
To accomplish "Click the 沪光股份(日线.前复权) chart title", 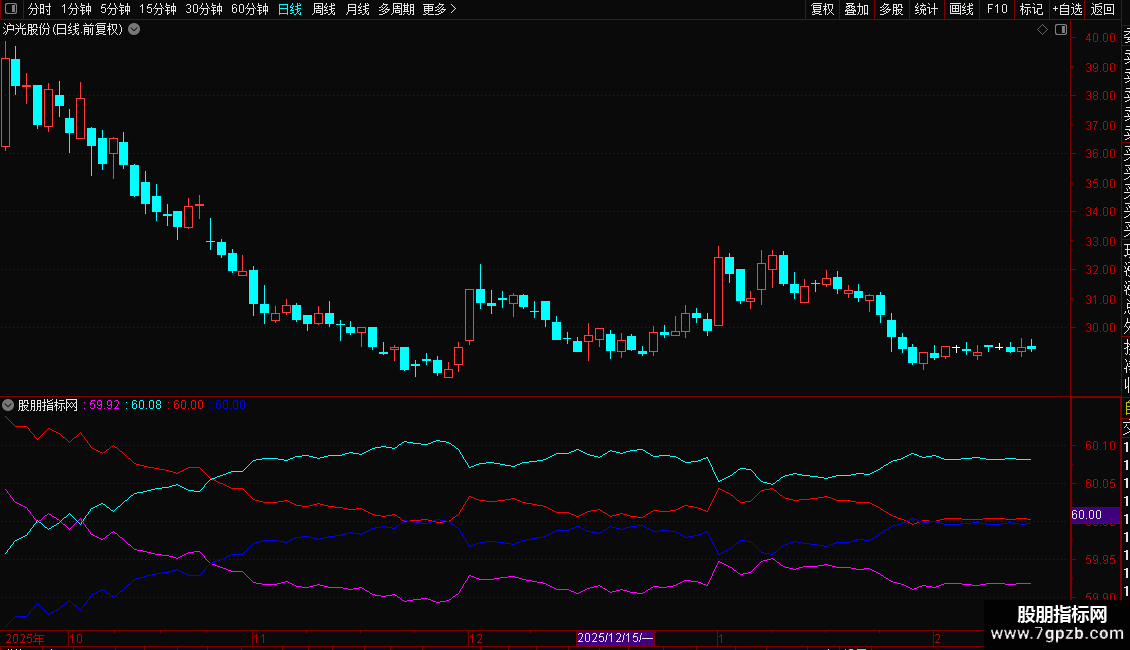I will 63,30.
